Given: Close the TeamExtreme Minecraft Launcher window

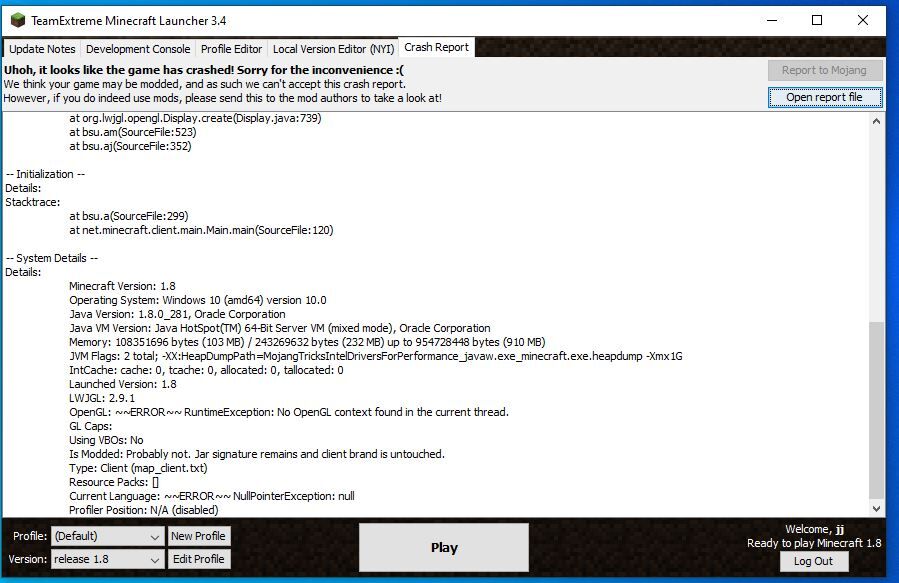Looking at the screenshot, I should tap(863, 21).
